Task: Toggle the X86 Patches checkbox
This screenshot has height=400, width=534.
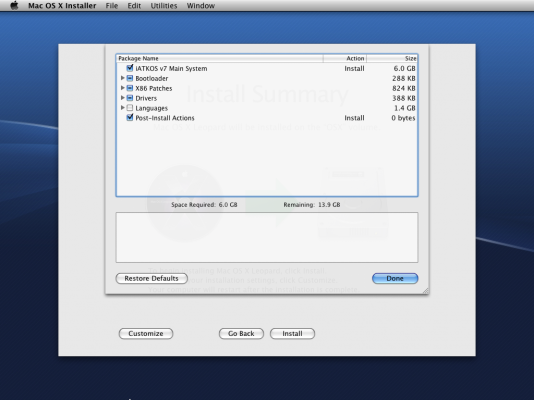Action: [129, 88]
